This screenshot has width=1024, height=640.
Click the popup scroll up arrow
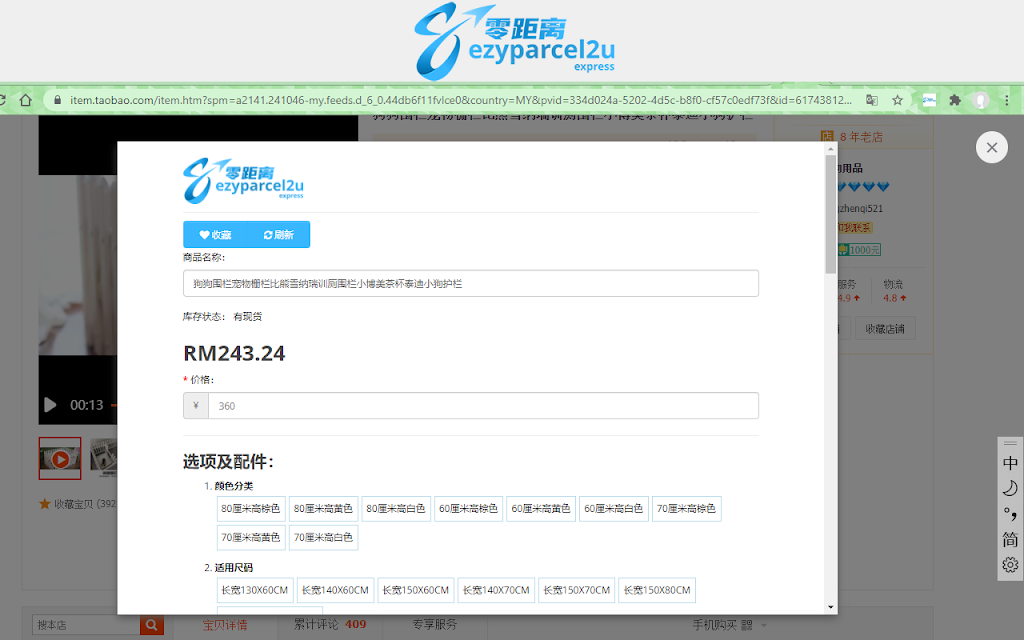click(x=831, y=149)
